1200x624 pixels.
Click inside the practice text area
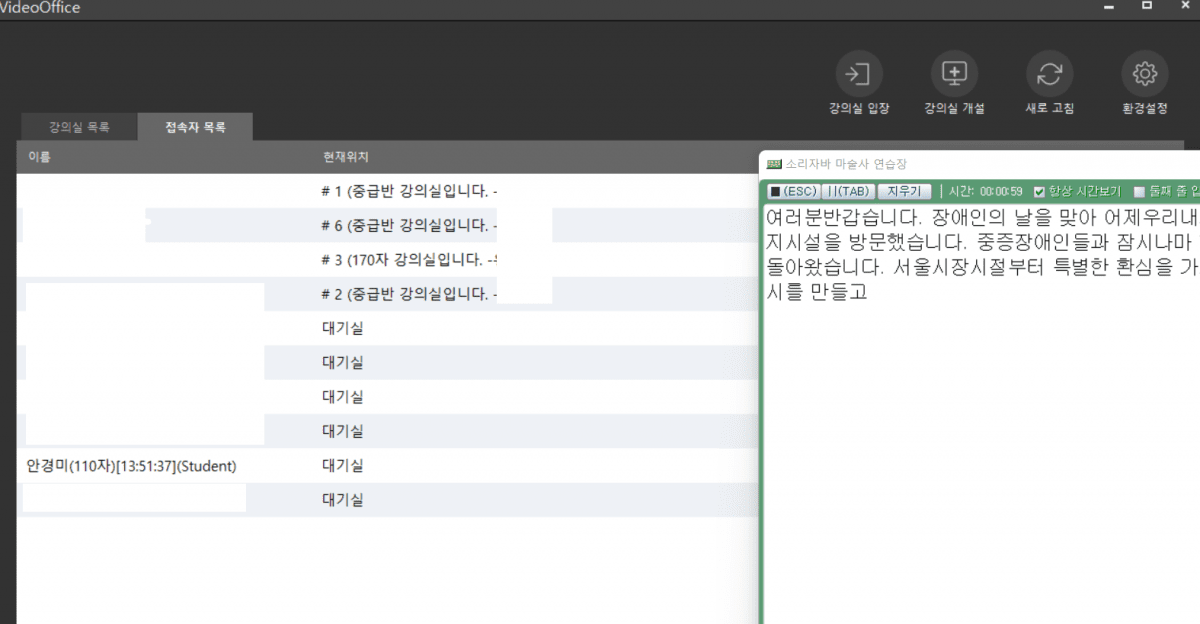[980, 450]
